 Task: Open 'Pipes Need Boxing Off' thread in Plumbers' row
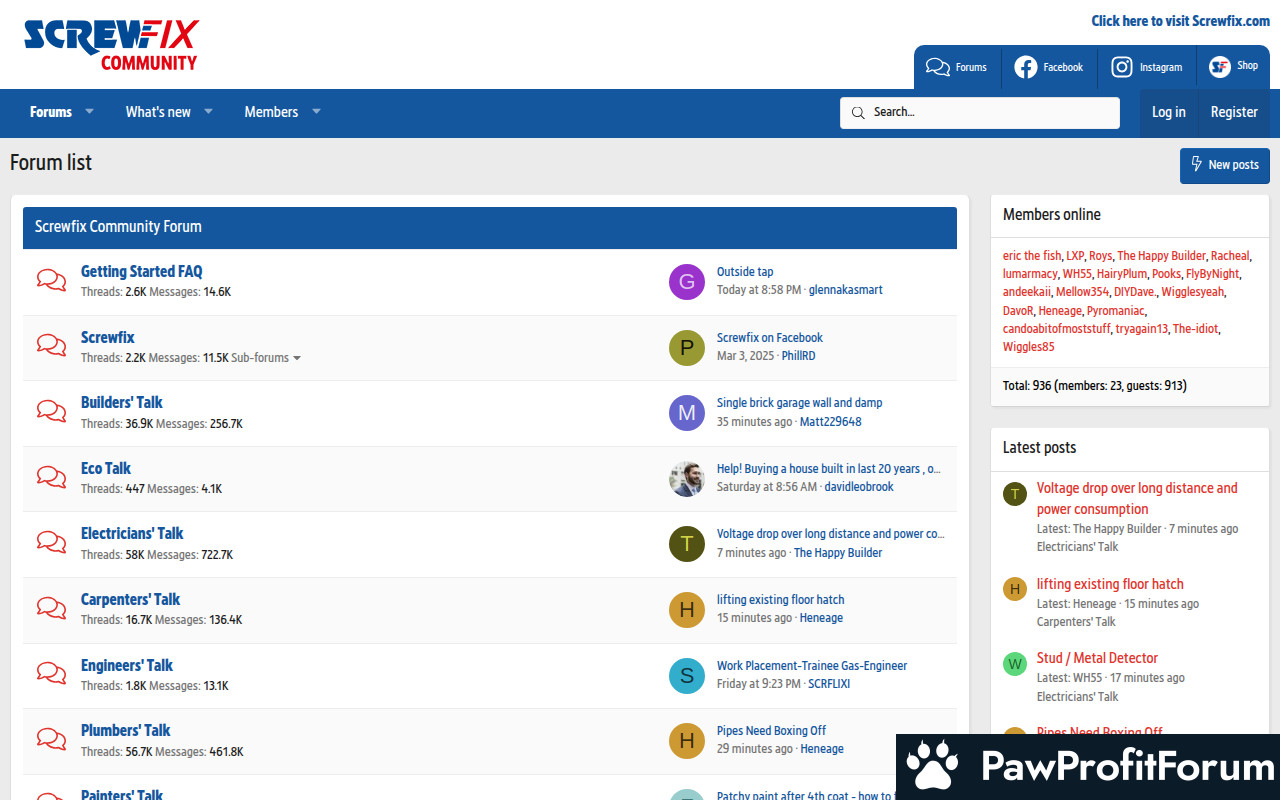tap(771, 731)
